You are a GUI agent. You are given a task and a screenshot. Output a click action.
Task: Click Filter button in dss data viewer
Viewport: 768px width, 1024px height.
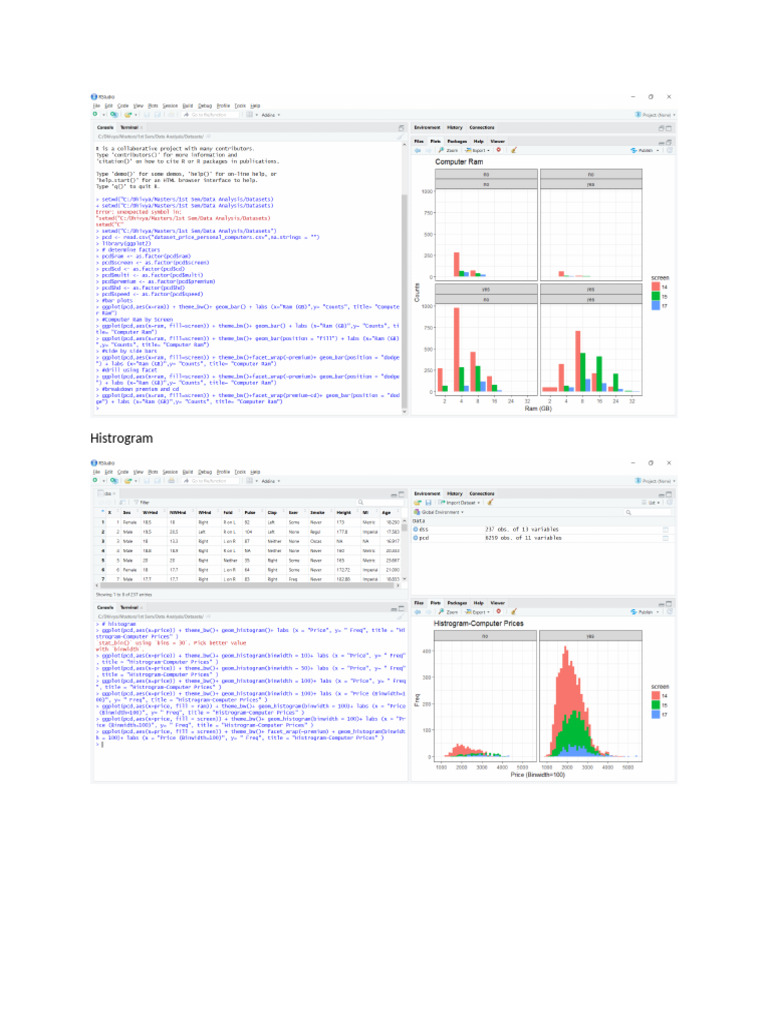tap(142, 503)
